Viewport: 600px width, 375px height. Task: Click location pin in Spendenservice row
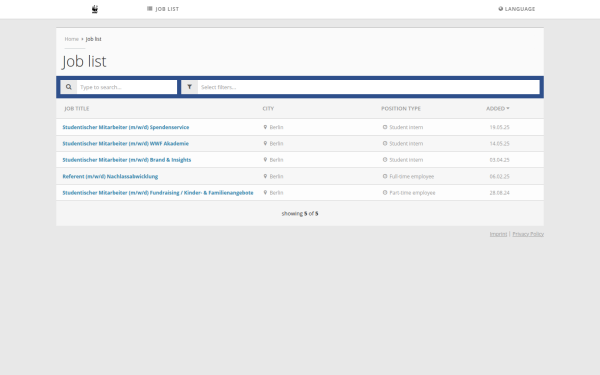(x=265, y=127)
